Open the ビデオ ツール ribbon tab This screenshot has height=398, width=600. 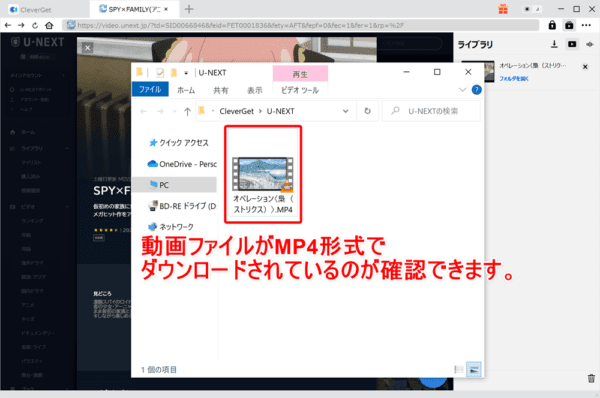300,90
